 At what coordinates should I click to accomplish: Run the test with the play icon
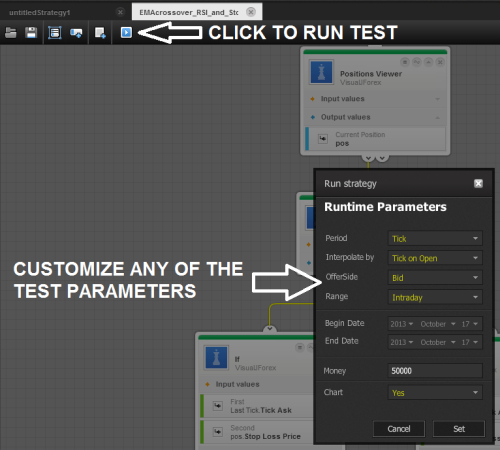pyautogui.click(x=126, y=33)
